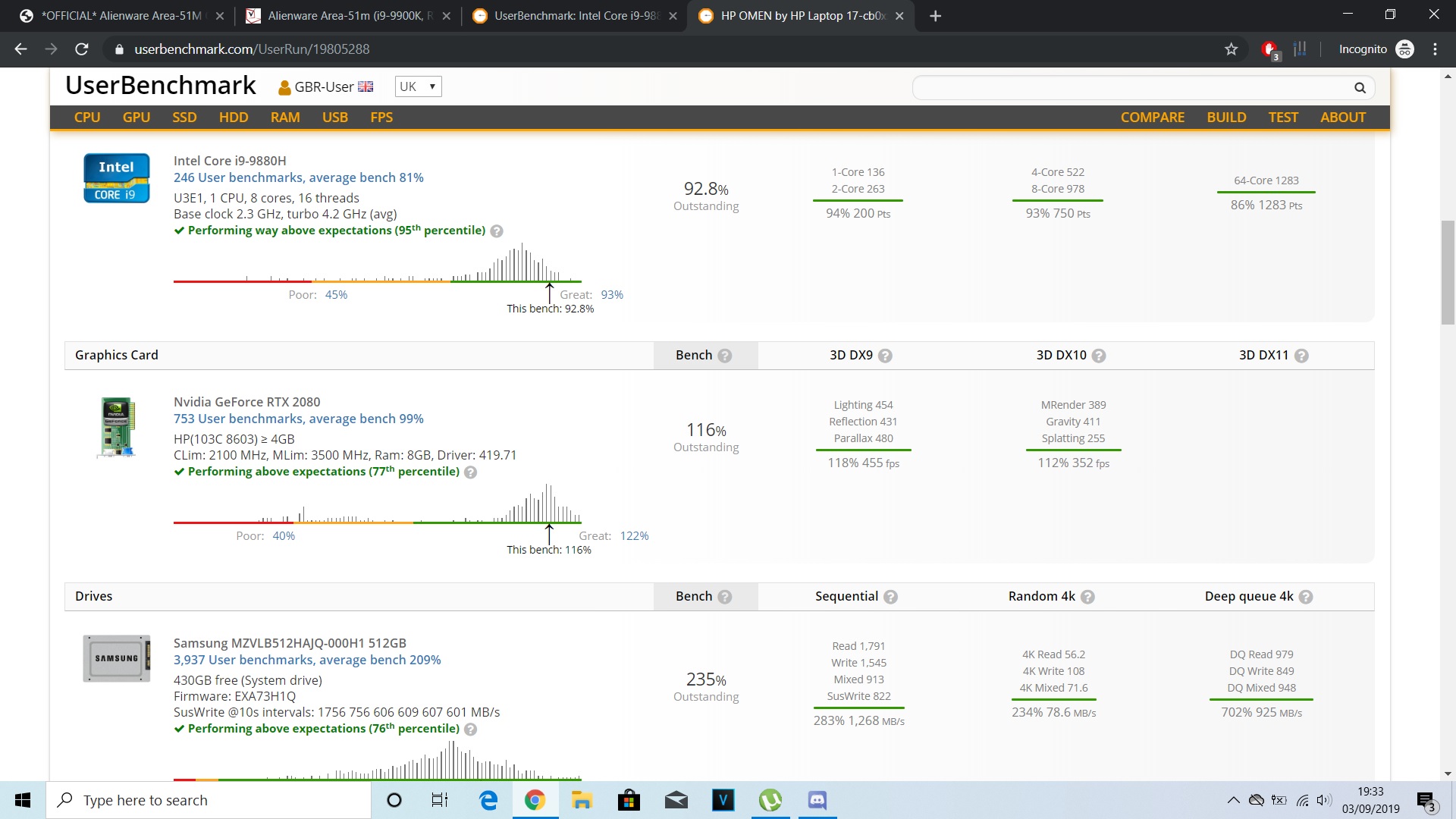The height and width of the screenshot is (819, 1456).
Task: Click the red extension icon with badge 3
Action: pyautogui.click(x=1270, y=50)
